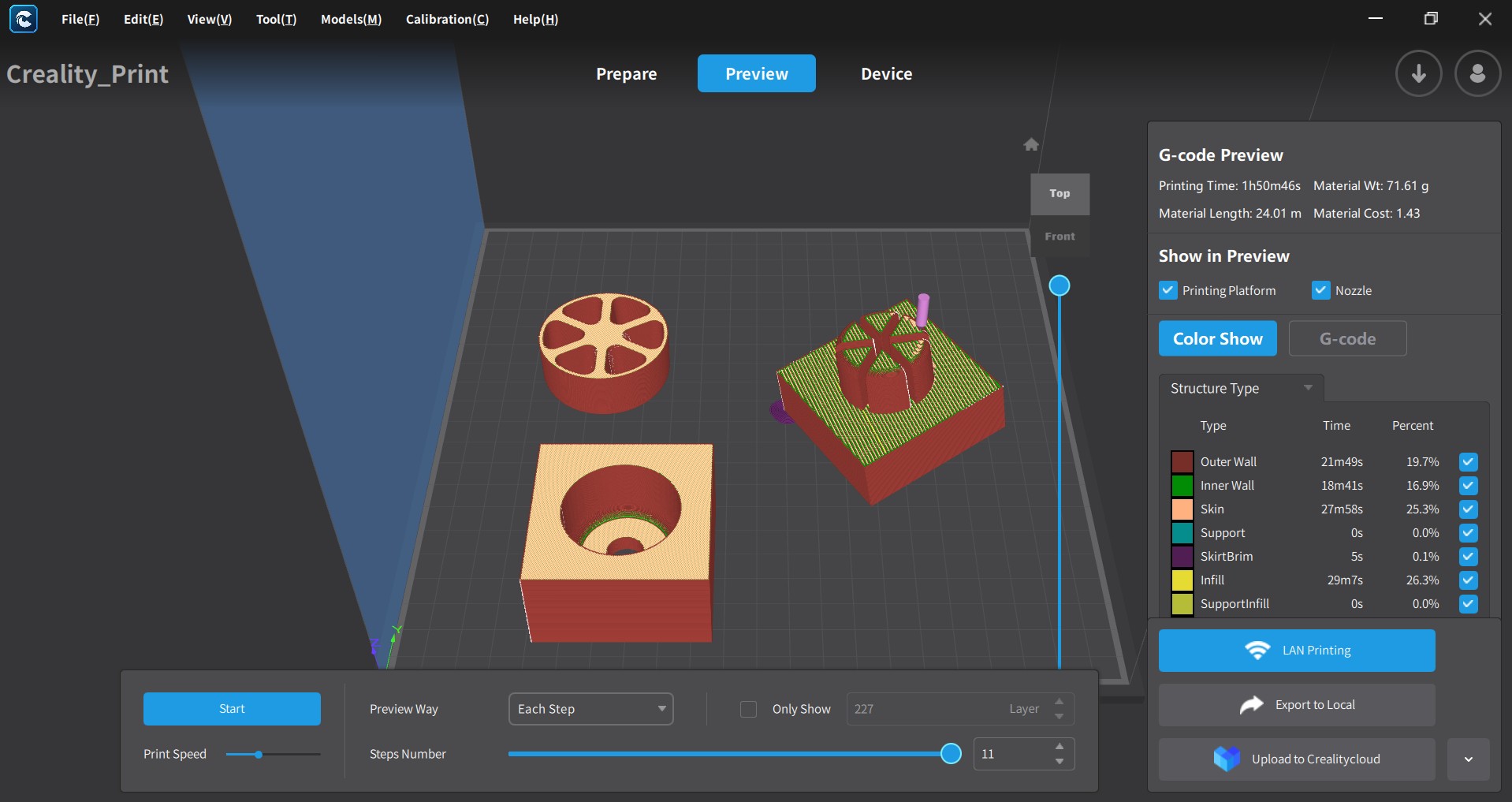1512x802 pixels.
Task: Decrease layer number with down arrow
Action: pyautogui.click(x=1060, y=717)
